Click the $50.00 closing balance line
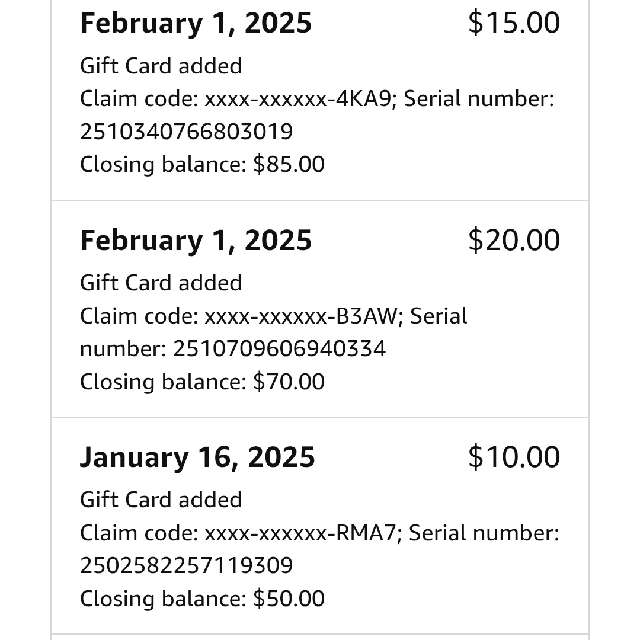The height and width of the screenshot is (640, 640). (202, 599)
